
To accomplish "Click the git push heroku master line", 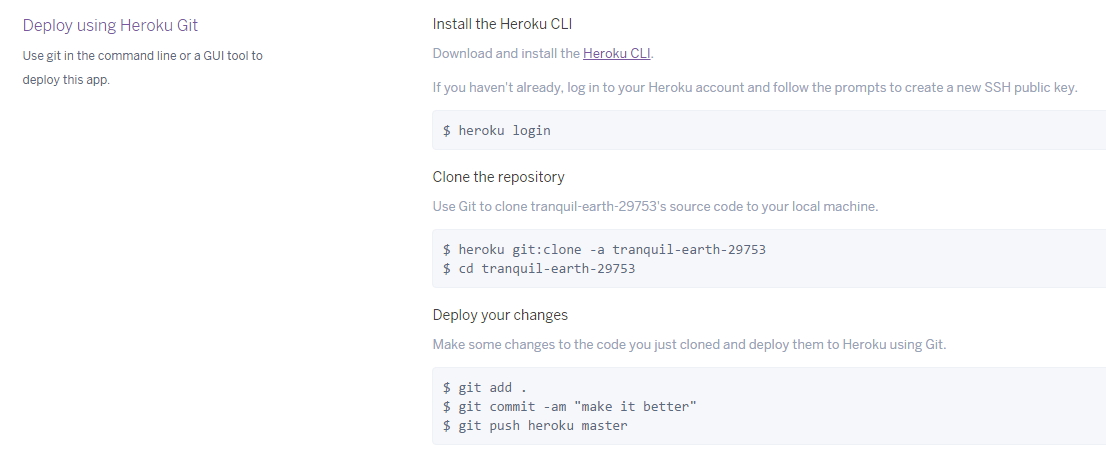I will (535, 426).
